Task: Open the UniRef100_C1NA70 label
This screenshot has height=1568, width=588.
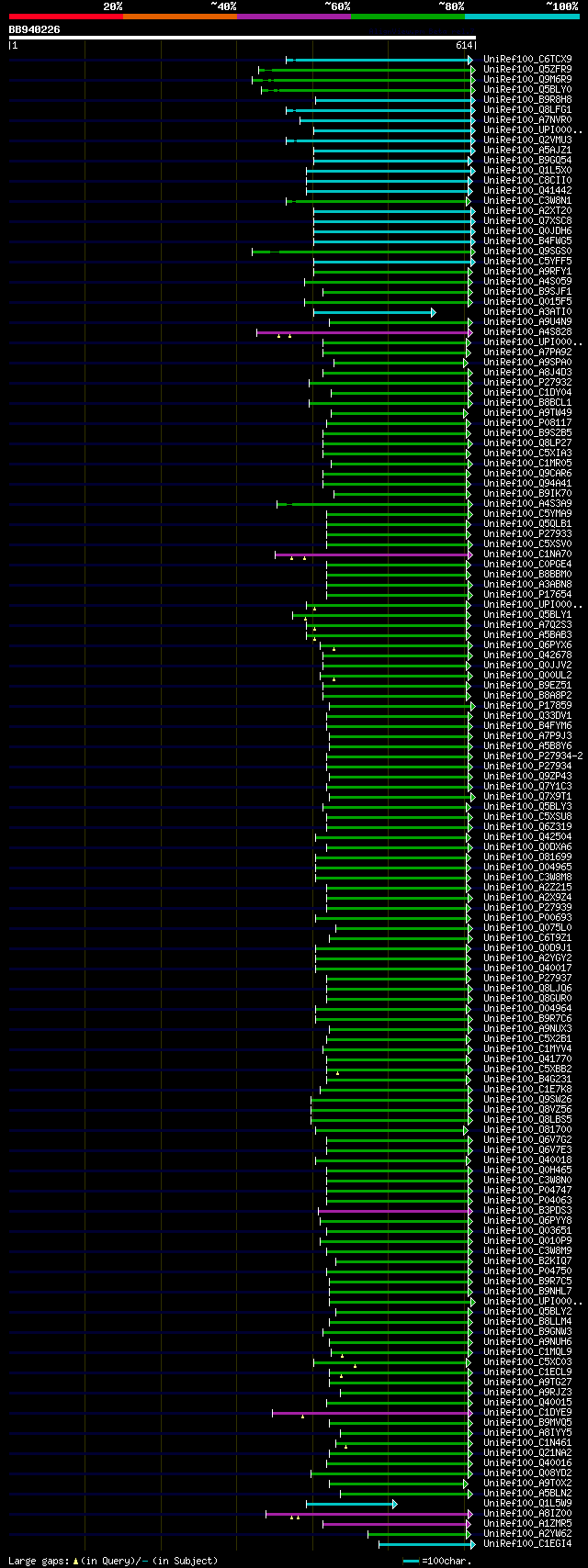Action: 527,554
